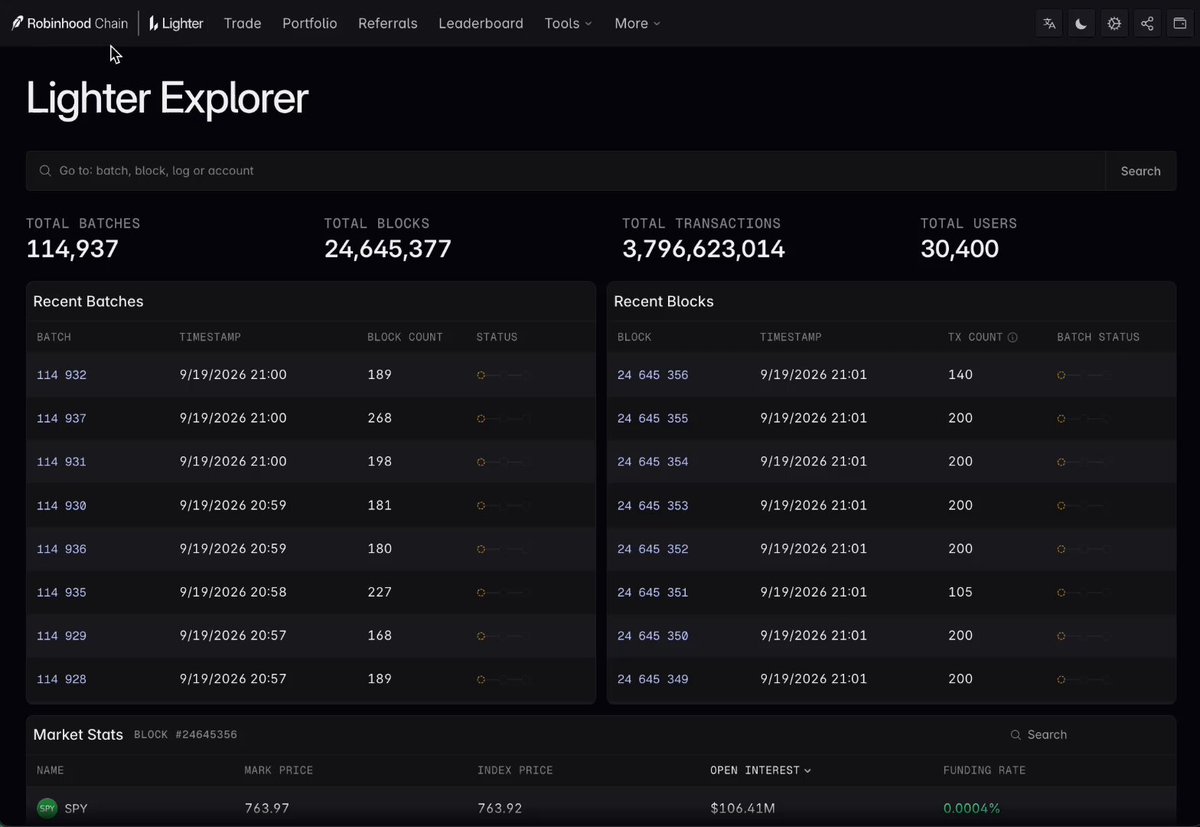Click the total transactions value 3,796,623,014
The width and height of the screenshot is (1200, 827).
[x=704, y=249]
